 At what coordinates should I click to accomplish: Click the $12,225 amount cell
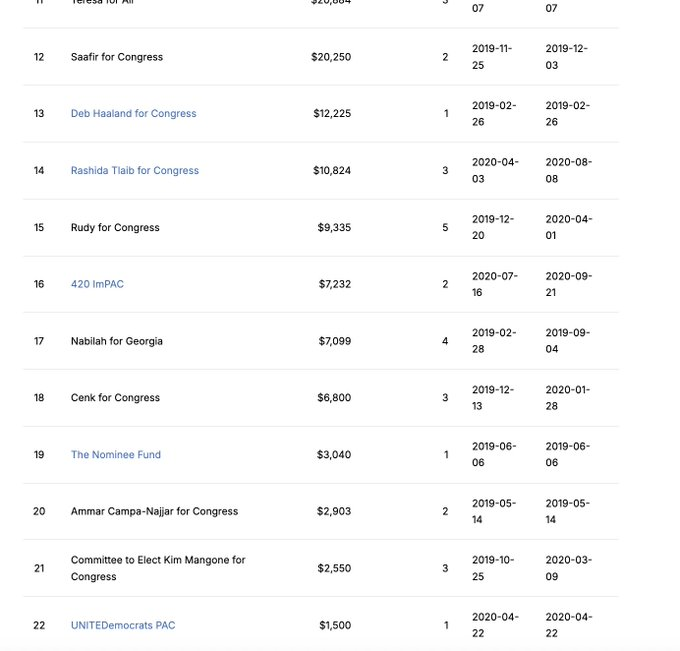click(332, 114)
